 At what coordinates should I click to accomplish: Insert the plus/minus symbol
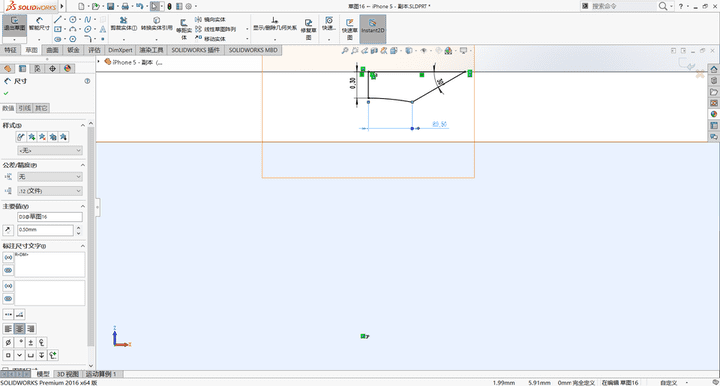click(x=30, y=342)
